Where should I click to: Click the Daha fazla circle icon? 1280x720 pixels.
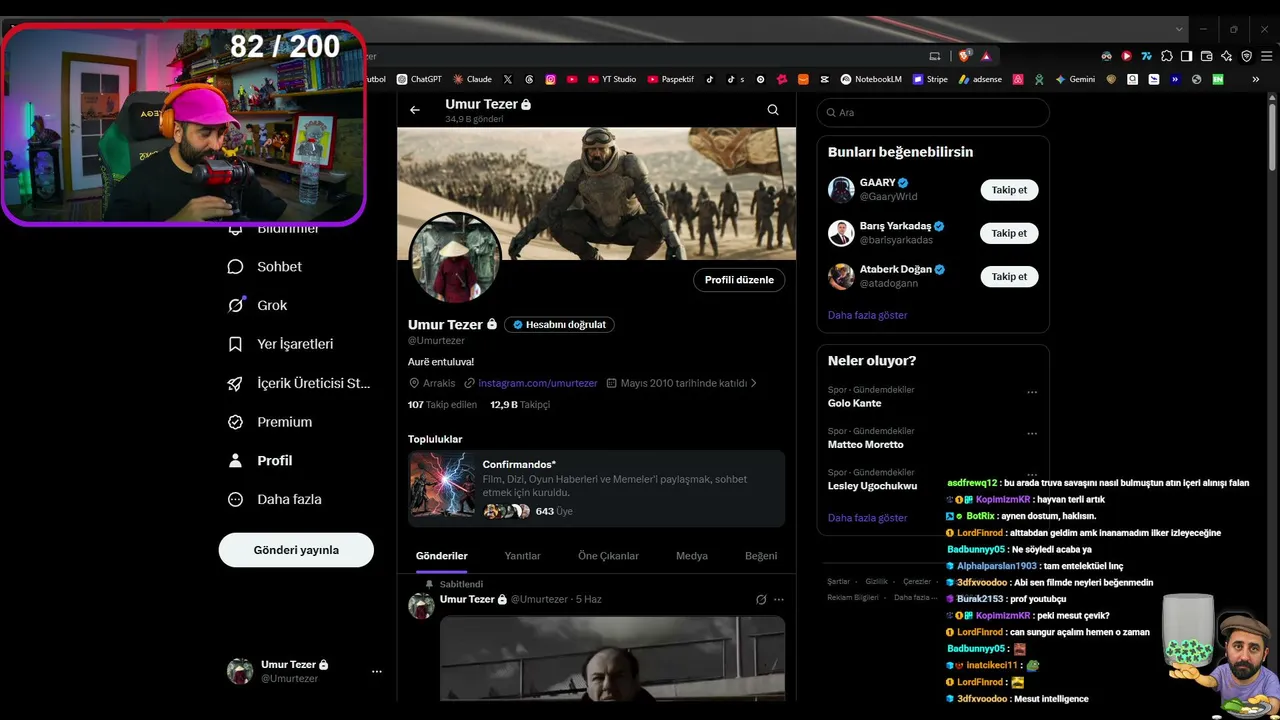pos(235,499)
